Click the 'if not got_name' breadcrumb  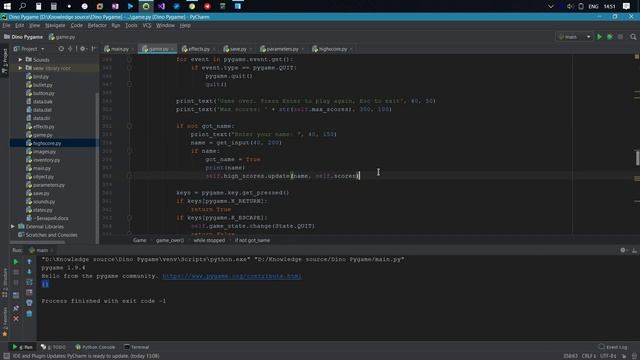(x=252, y=240)
